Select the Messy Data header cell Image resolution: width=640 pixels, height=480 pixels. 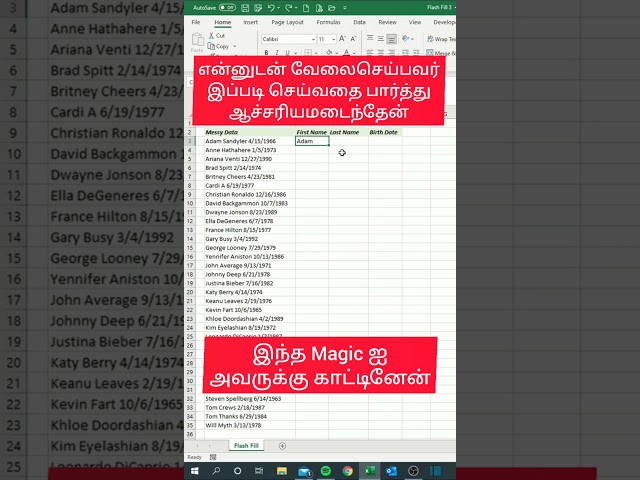click(x=249, y=132)
